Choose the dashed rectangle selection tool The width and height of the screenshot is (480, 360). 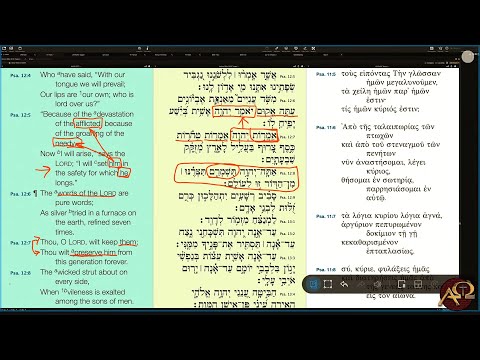coord(328,284)
